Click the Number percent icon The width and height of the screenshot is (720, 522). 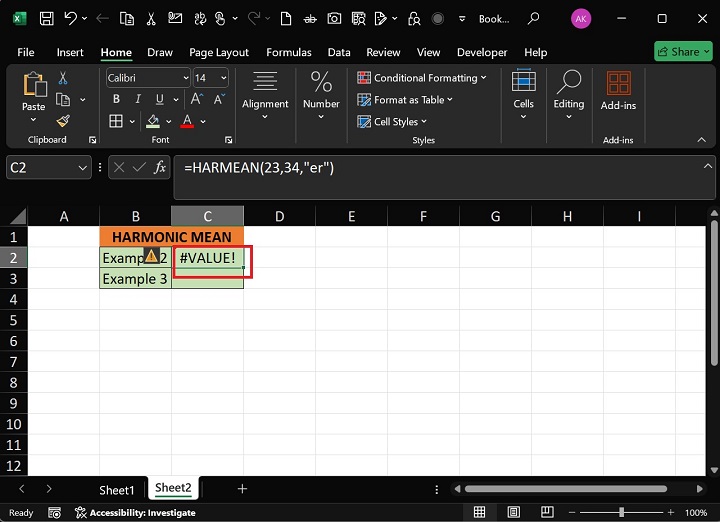click(321, 82)
